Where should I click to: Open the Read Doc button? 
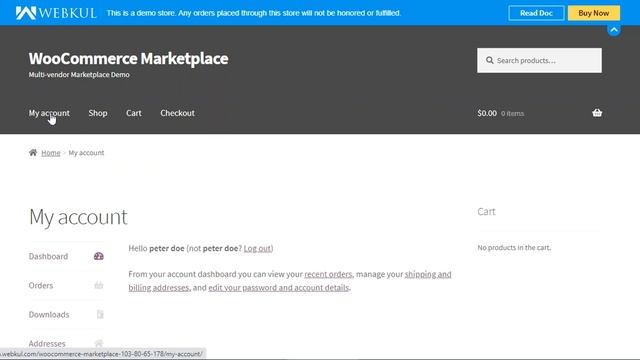pos(536,13)
